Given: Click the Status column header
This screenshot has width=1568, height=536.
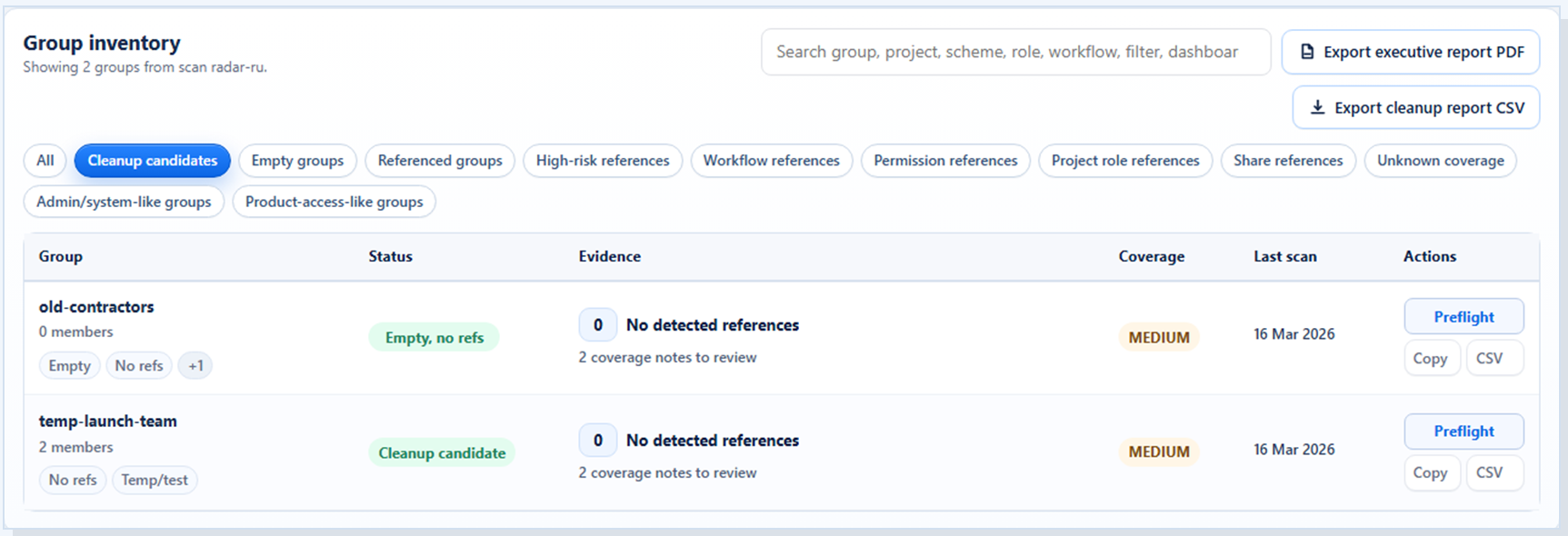Looking at the screenshot, I should click(390, 256).
